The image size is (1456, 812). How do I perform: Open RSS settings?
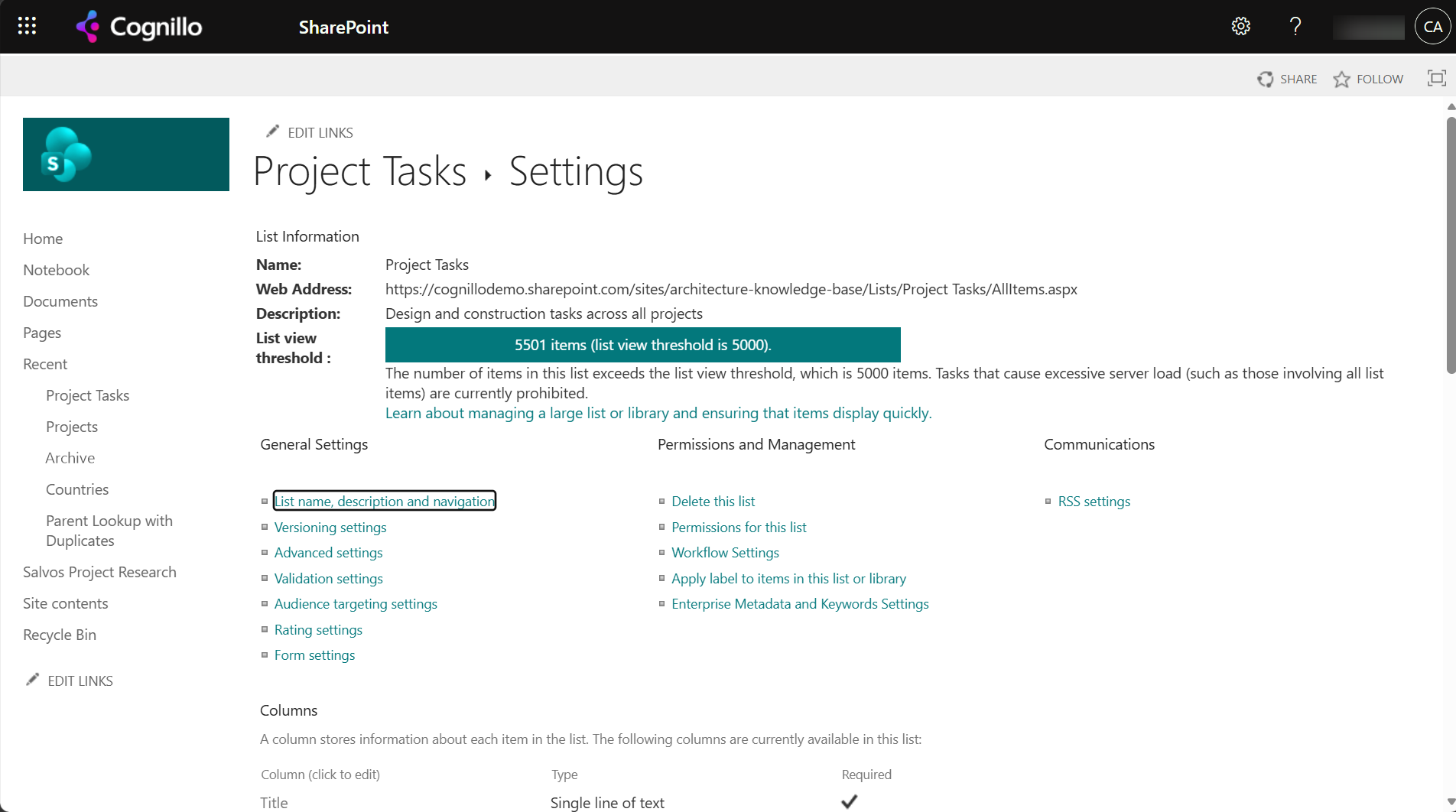pos(1094,501)
